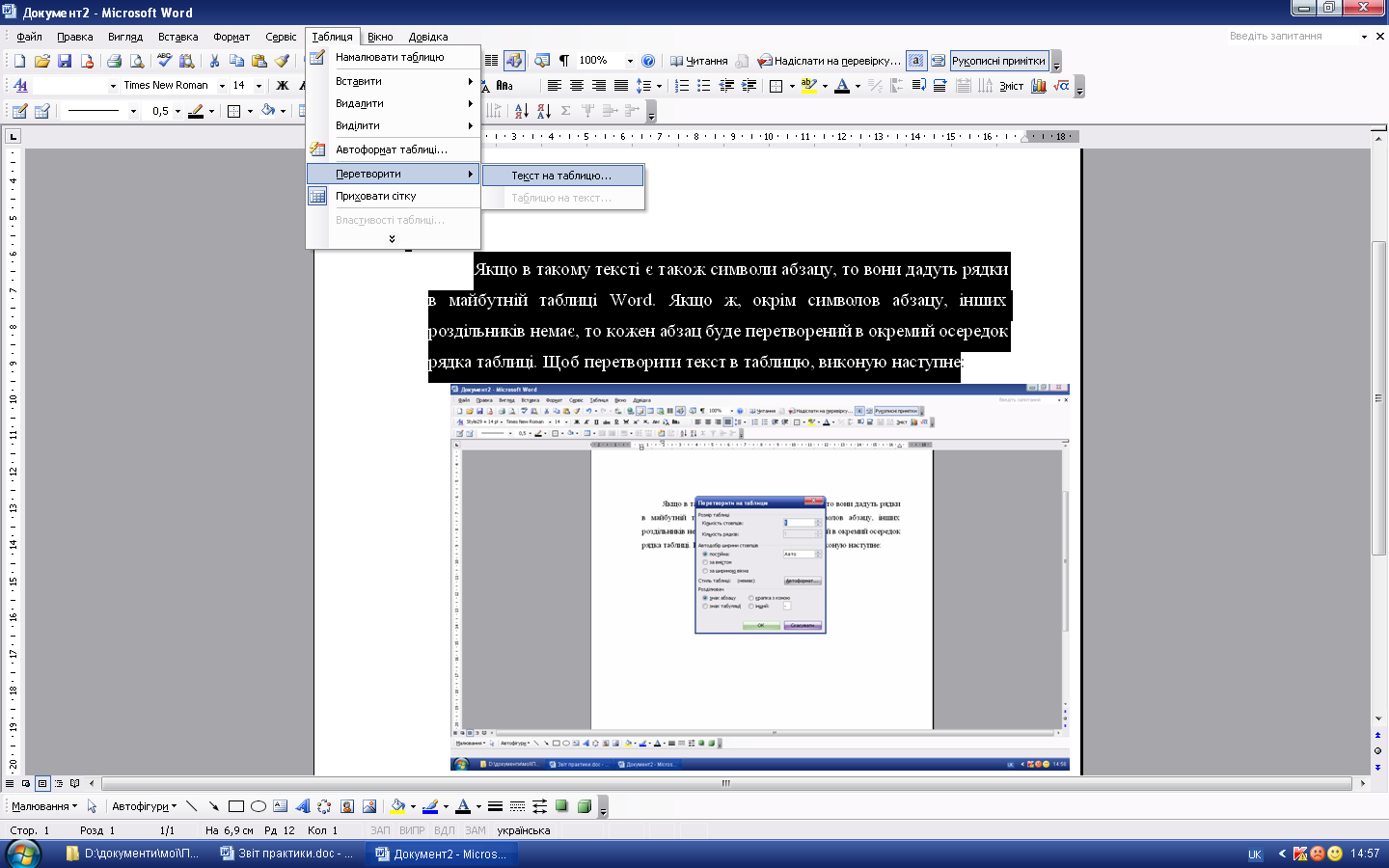Click the Text Box icon in Drawing toolbar
1389x868 pixels.
click(281, 806)
